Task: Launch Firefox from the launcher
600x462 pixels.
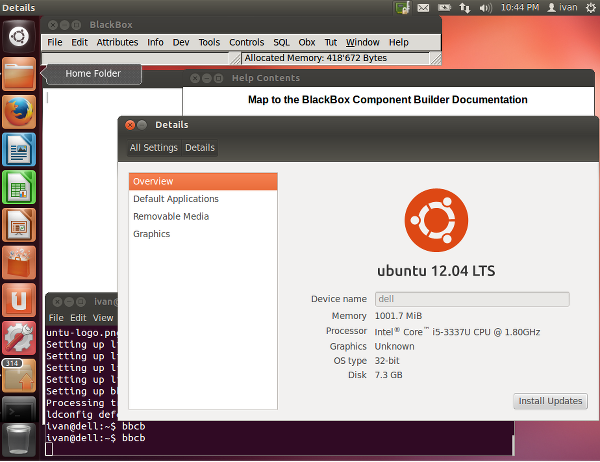Action: pyautogui.click(x=18, y=111)
